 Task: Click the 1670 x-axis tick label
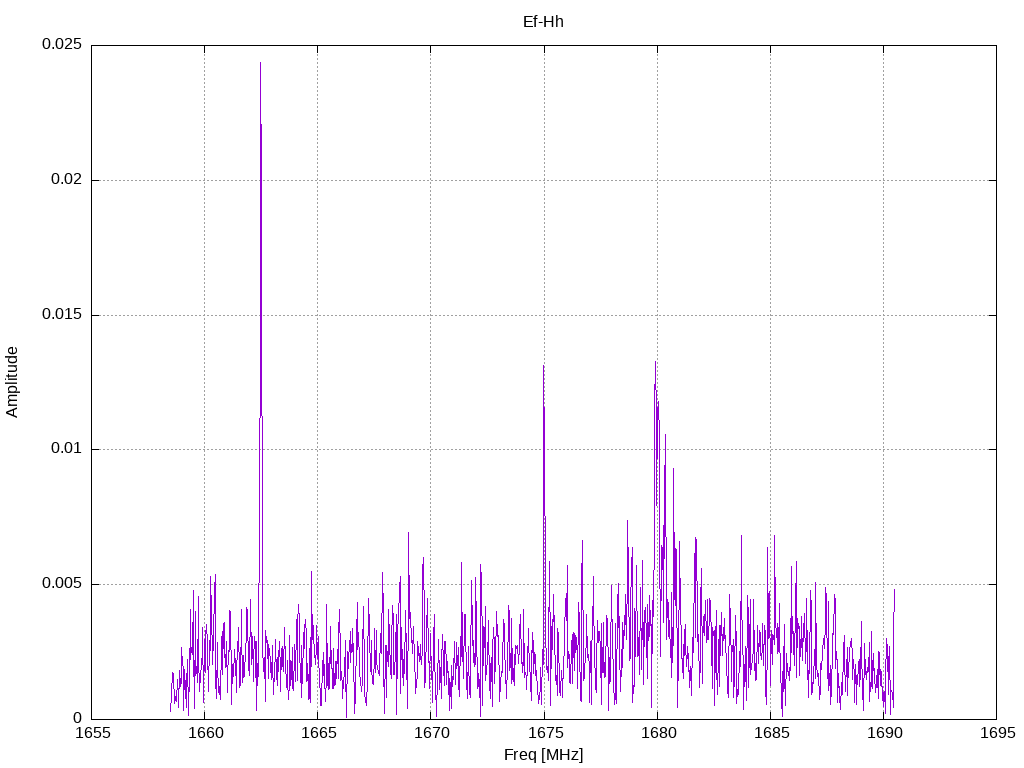tap(432, 733)
